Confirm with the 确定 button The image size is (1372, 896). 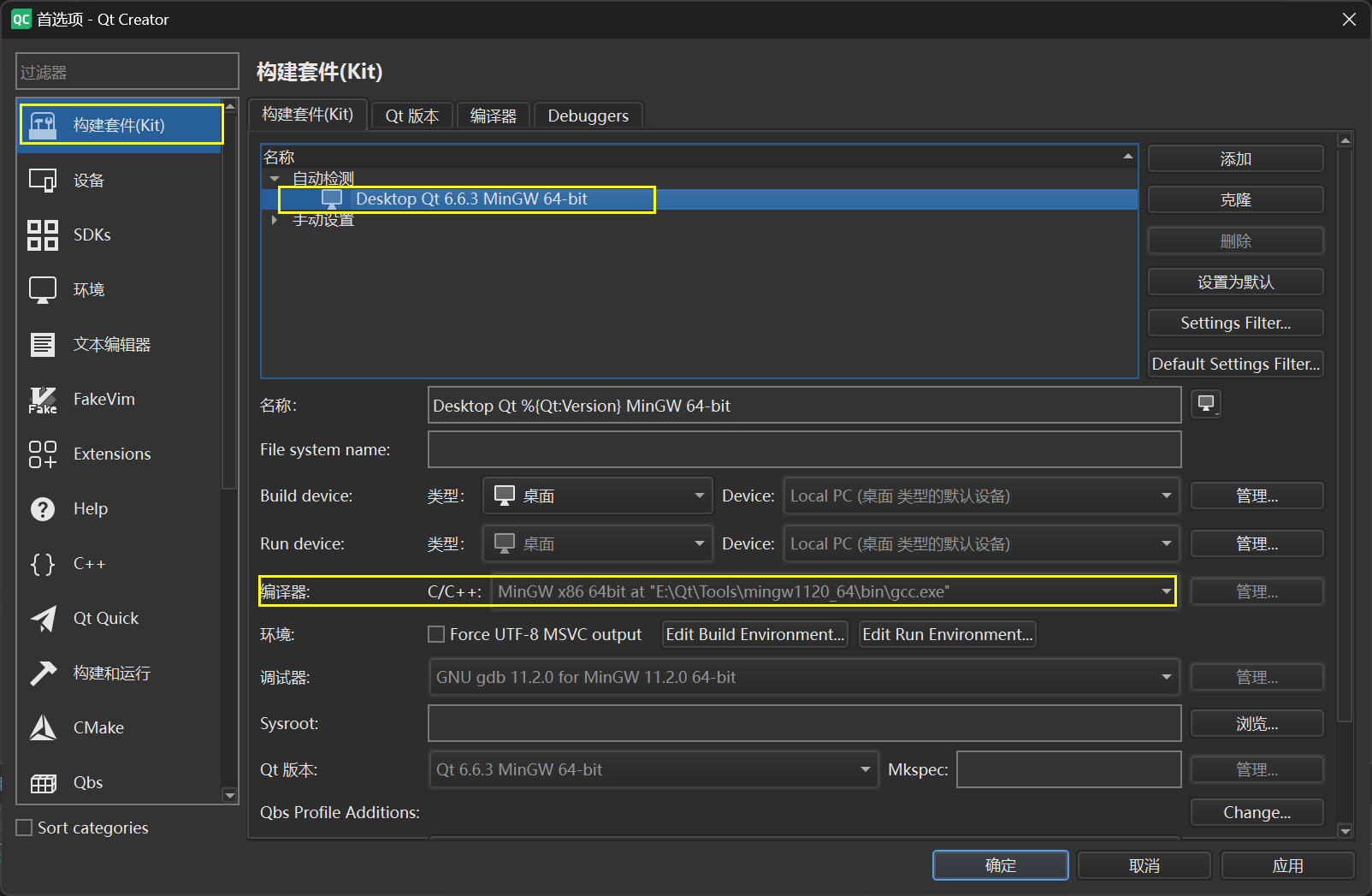pyautogui.click(x=1001, y=865)
